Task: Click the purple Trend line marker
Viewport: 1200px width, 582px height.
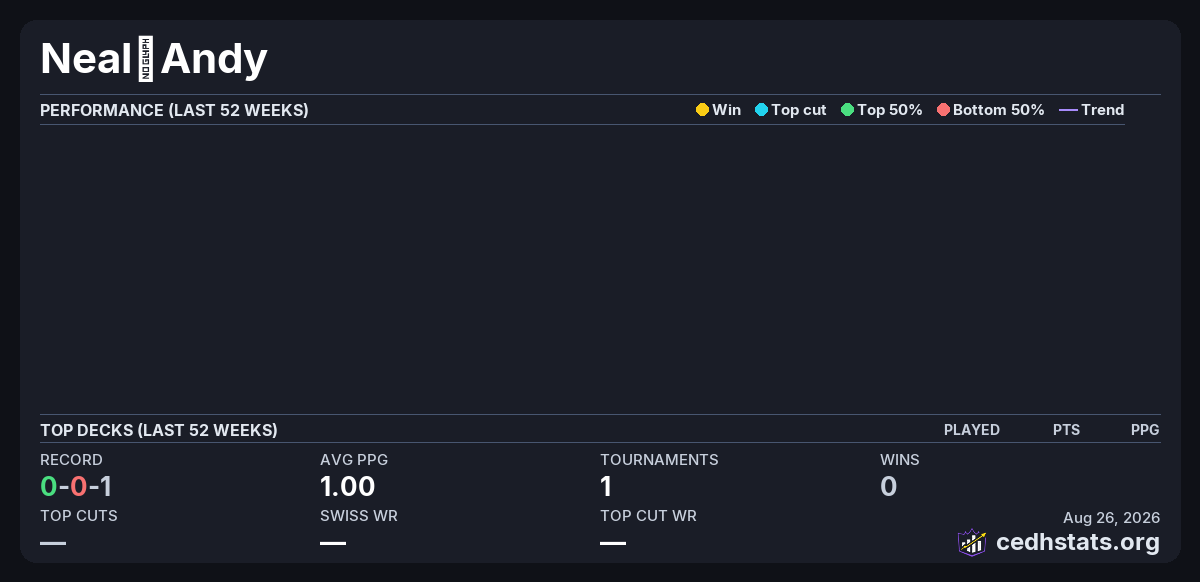Action: click(1068, 110)
